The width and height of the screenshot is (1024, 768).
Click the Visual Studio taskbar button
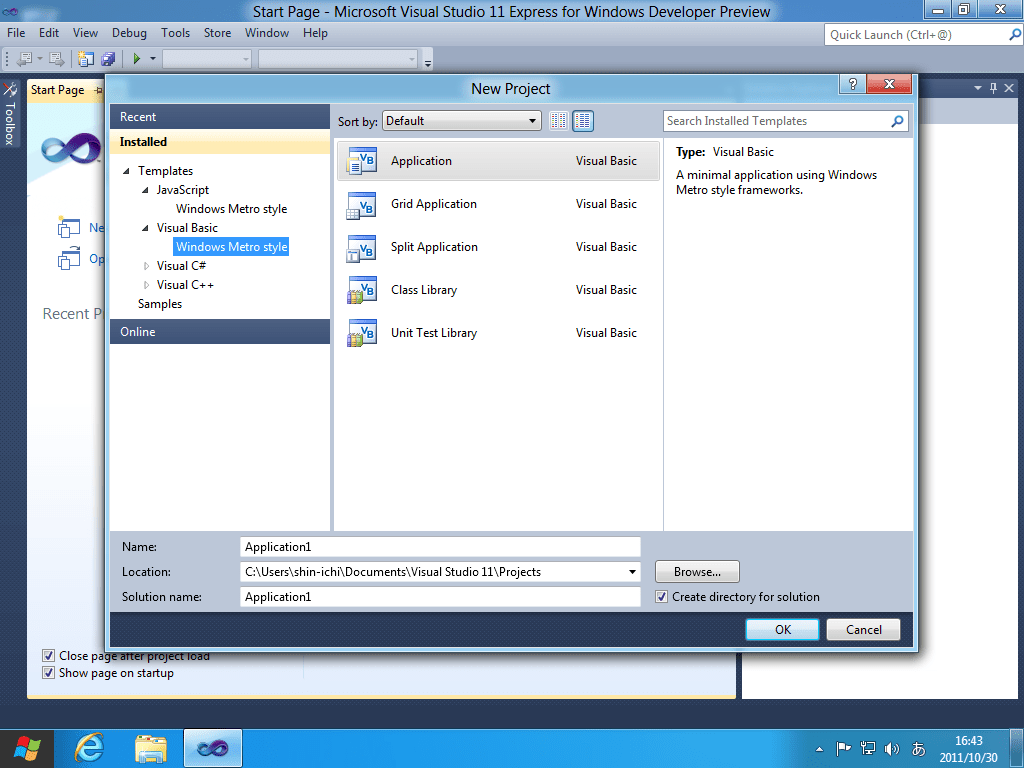[213, 748]
